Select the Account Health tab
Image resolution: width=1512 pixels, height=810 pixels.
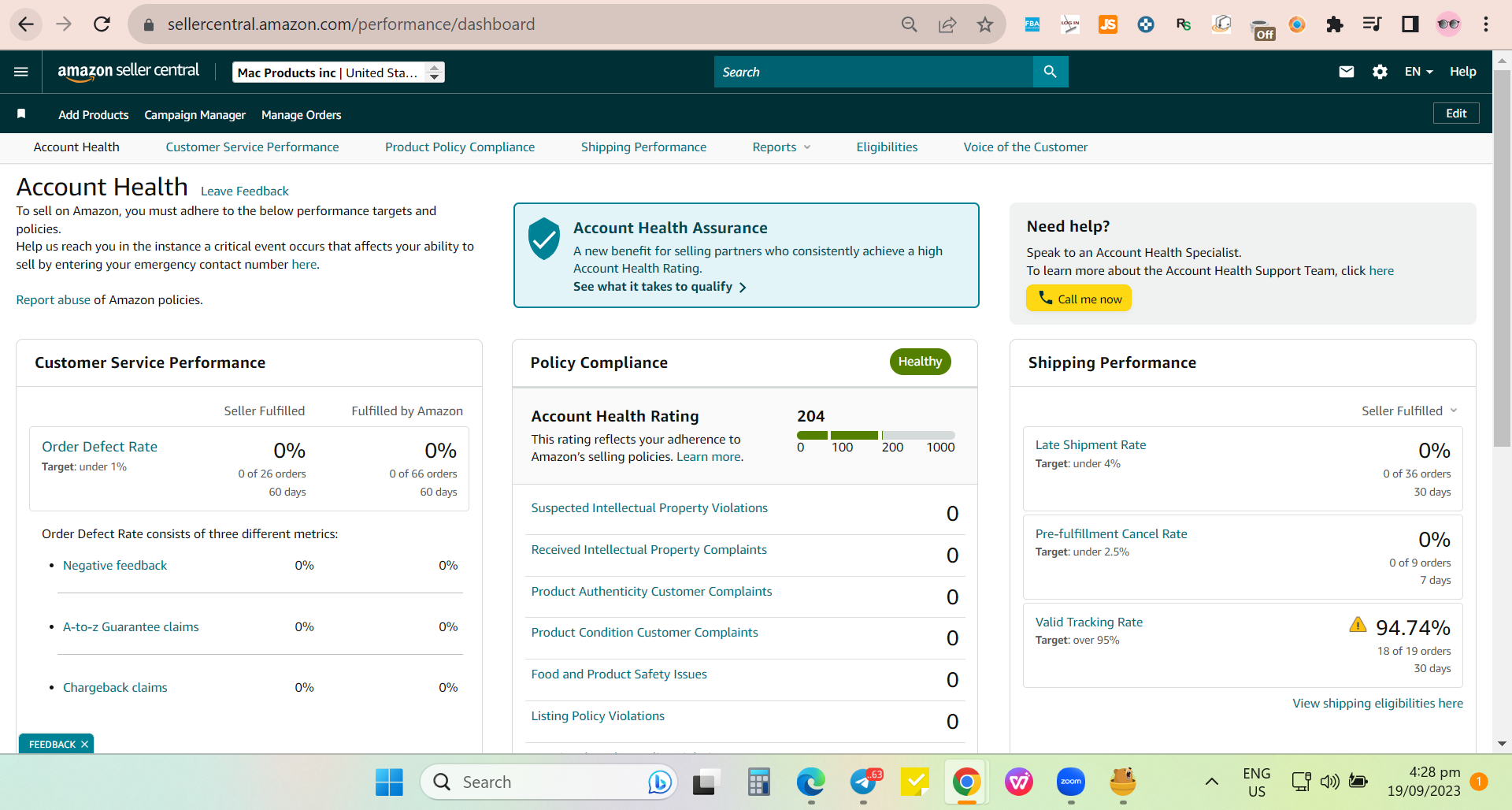coord(76,147)
